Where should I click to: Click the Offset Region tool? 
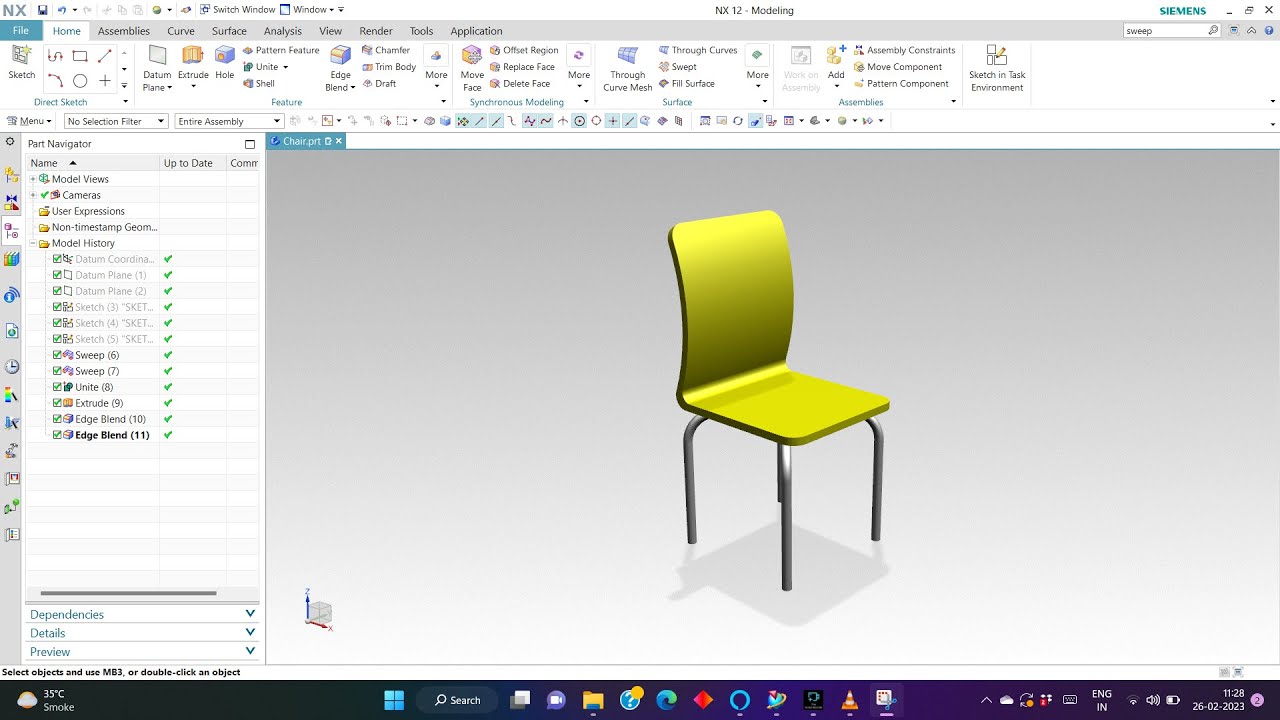tap(523, 50)
